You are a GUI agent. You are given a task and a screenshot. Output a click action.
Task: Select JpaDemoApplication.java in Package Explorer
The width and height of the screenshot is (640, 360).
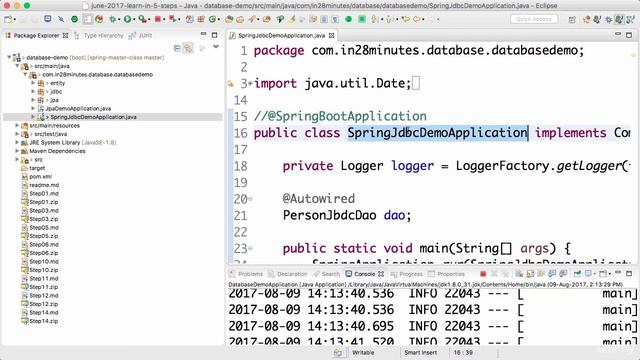click(x=78, y=109)
